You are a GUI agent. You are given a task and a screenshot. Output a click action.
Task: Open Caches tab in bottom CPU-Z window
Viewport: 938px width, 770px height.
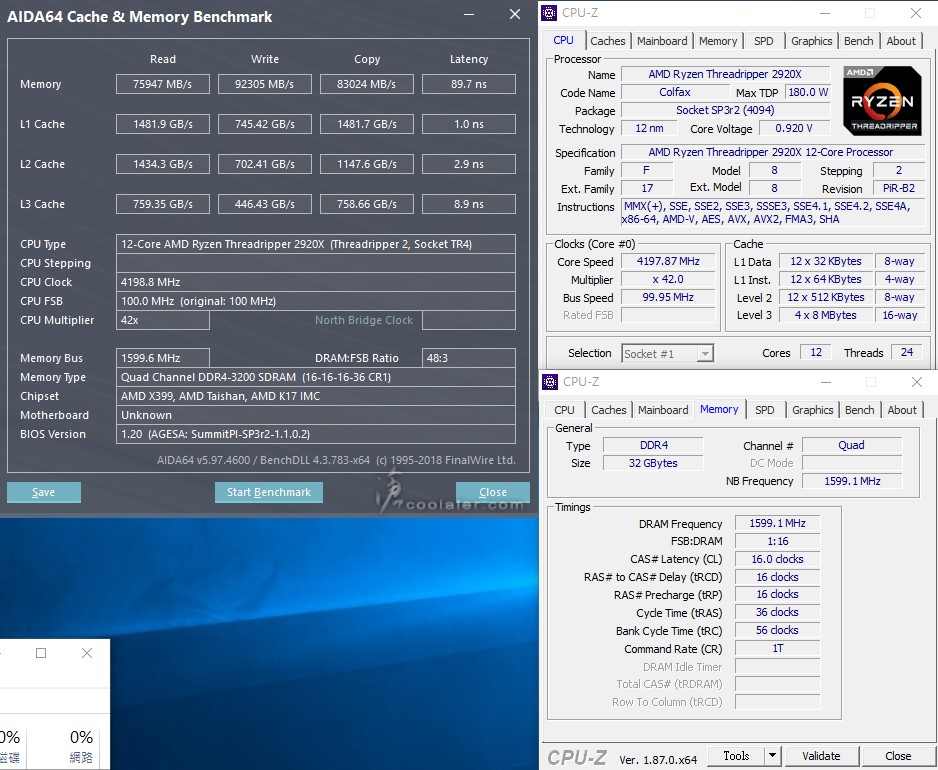click(608, 410)
